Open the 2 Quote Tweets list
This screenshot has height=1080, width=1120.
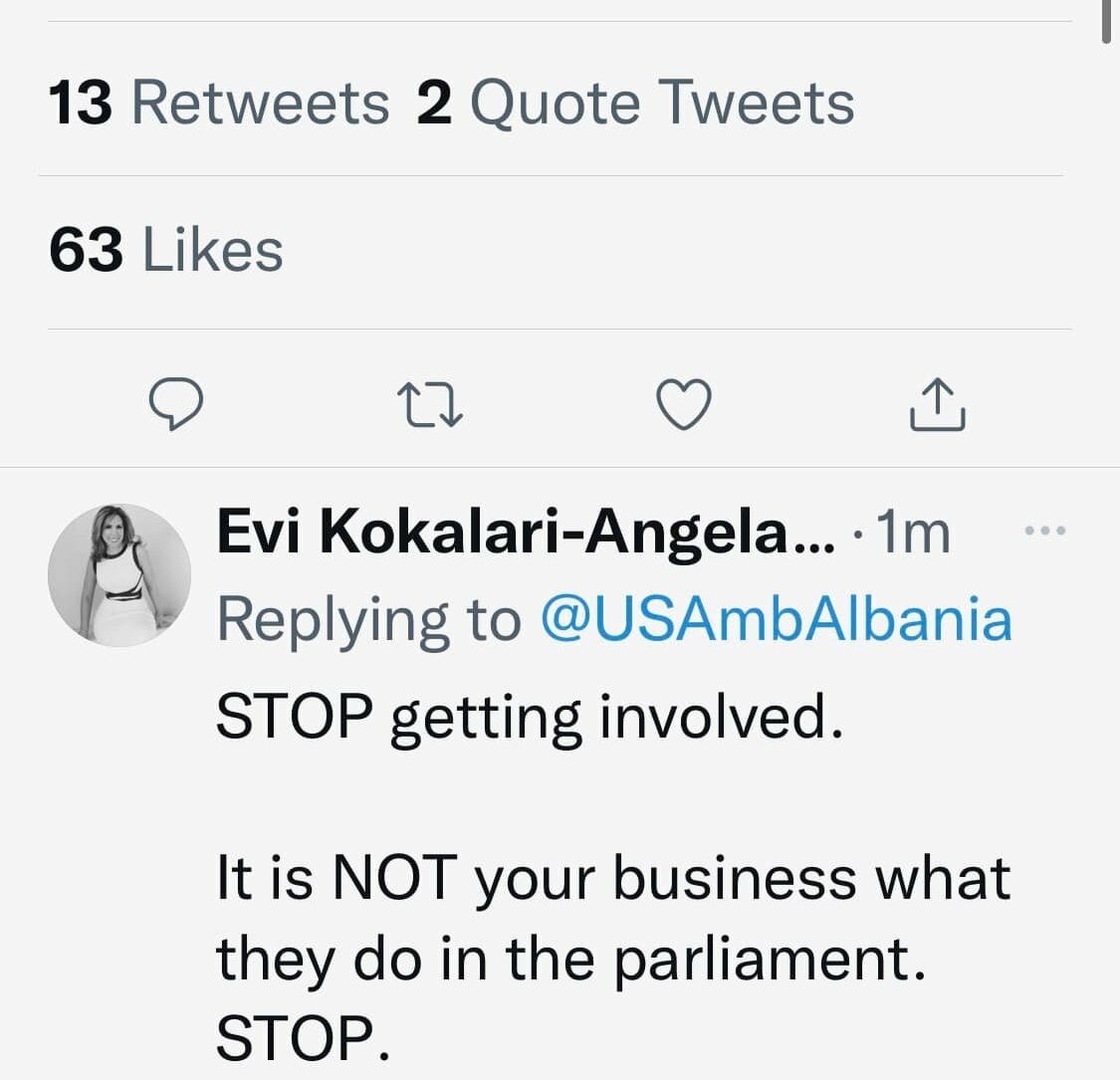(x=635, y=104)
